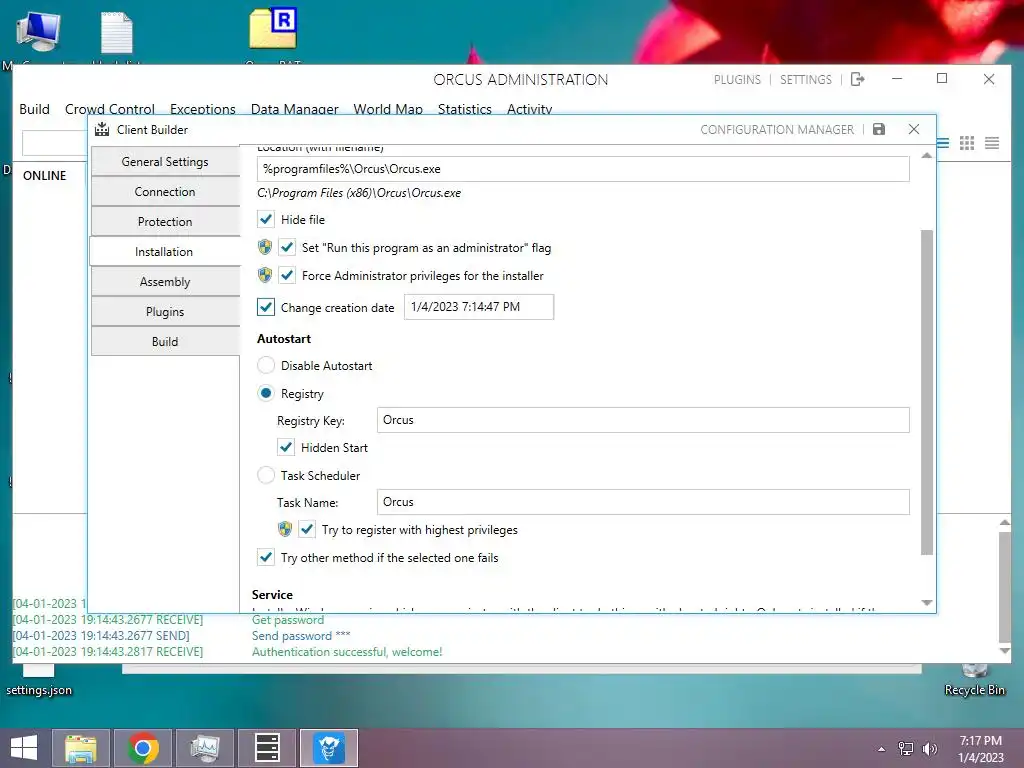Switch to list view icon at far right

click(x=992, y=143)
